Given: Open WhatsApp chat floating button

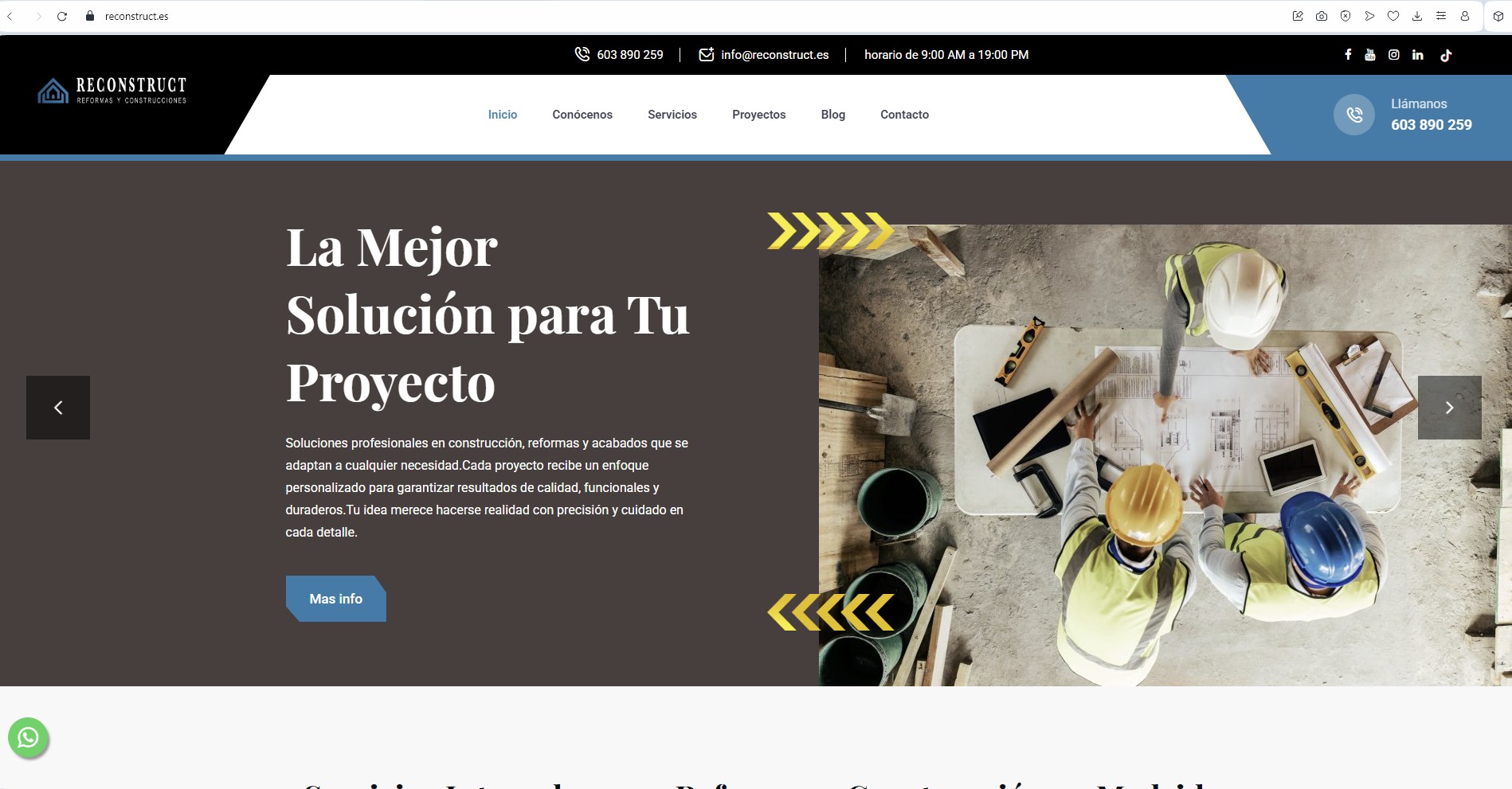Looking at the screenshot, I should pos(29,738).
